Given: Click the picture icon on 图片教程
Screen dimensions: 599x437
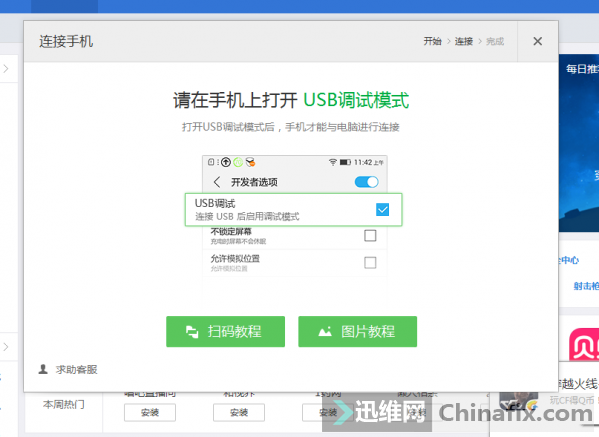Looking at the screenshot, I should pos(325,332).
